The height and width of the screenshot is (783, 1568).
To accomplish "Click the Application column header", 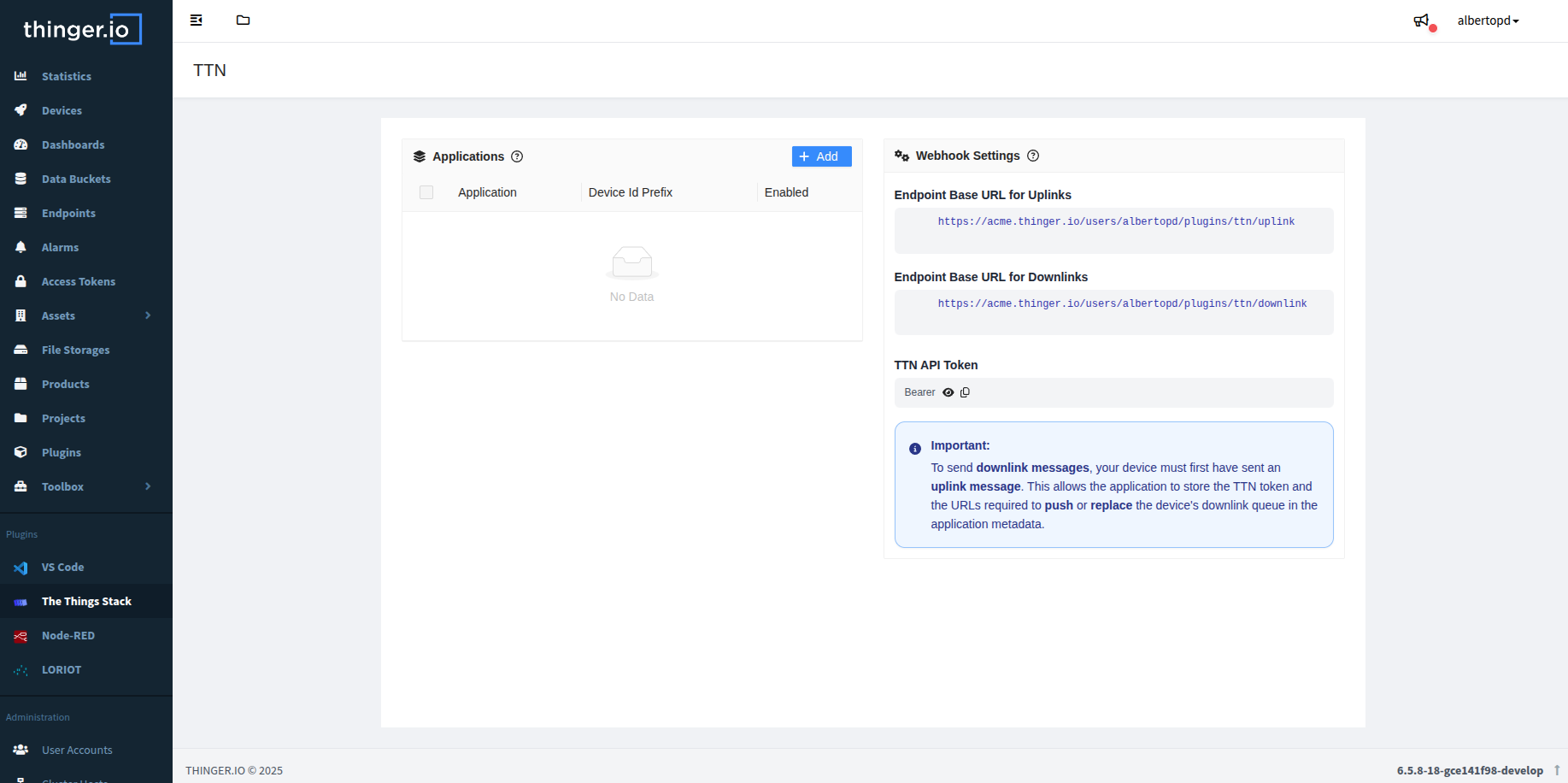I will coord(487,192).
